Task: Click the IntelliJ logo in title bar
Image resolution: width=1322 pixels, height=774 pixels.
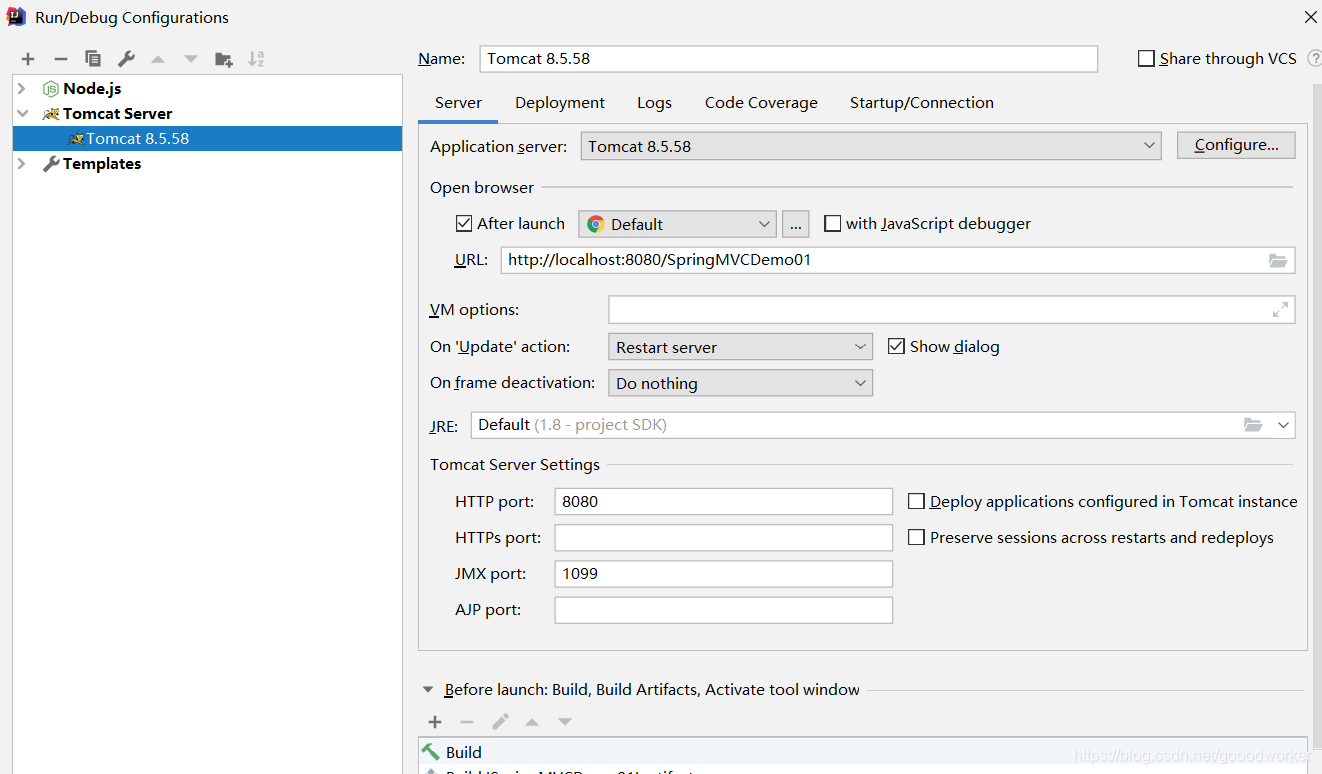Action: 16,16
